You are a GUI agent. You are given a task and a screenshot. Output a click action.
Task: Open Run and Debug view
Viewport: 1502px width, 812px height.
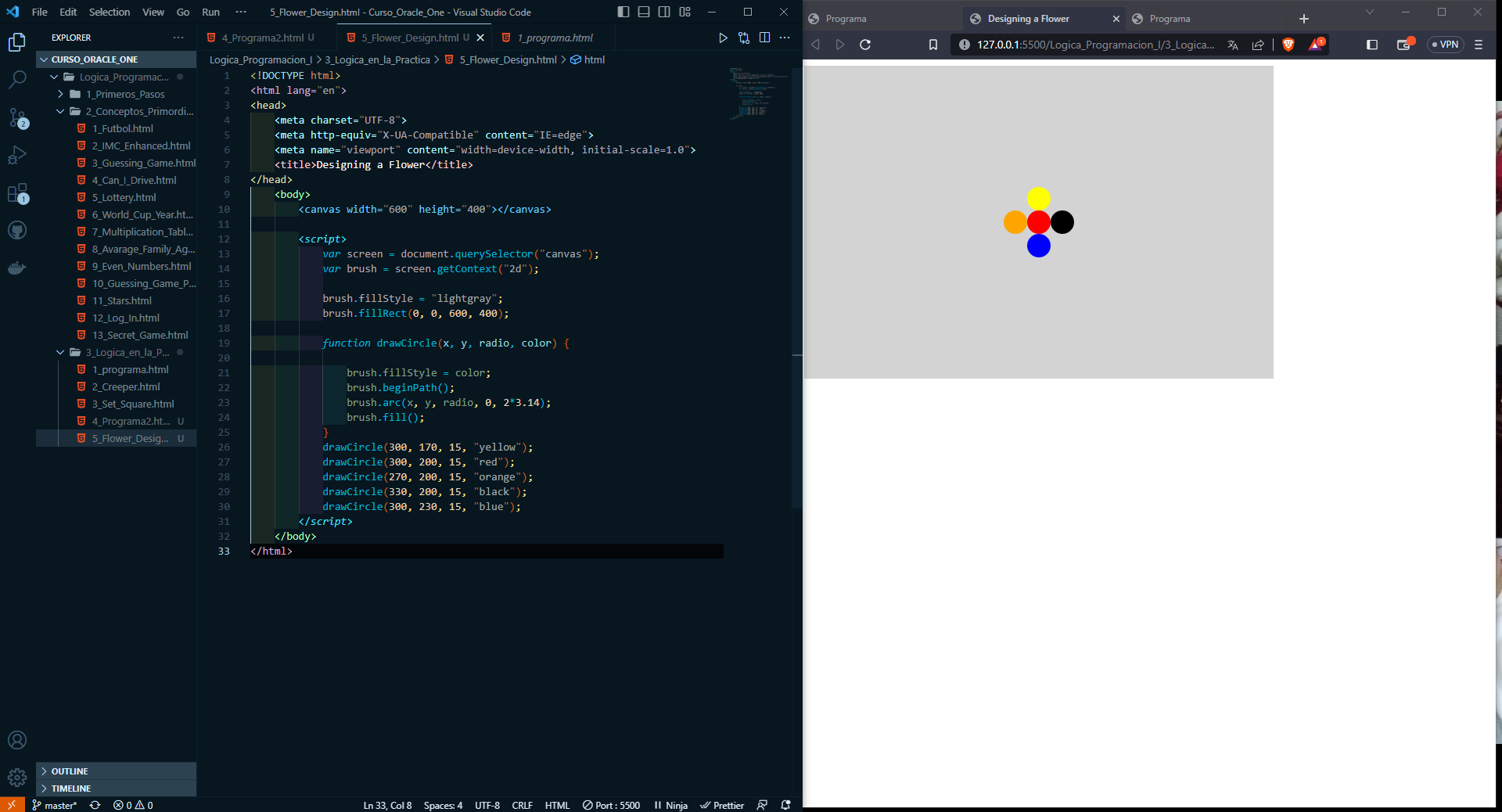tap(17, 155)
